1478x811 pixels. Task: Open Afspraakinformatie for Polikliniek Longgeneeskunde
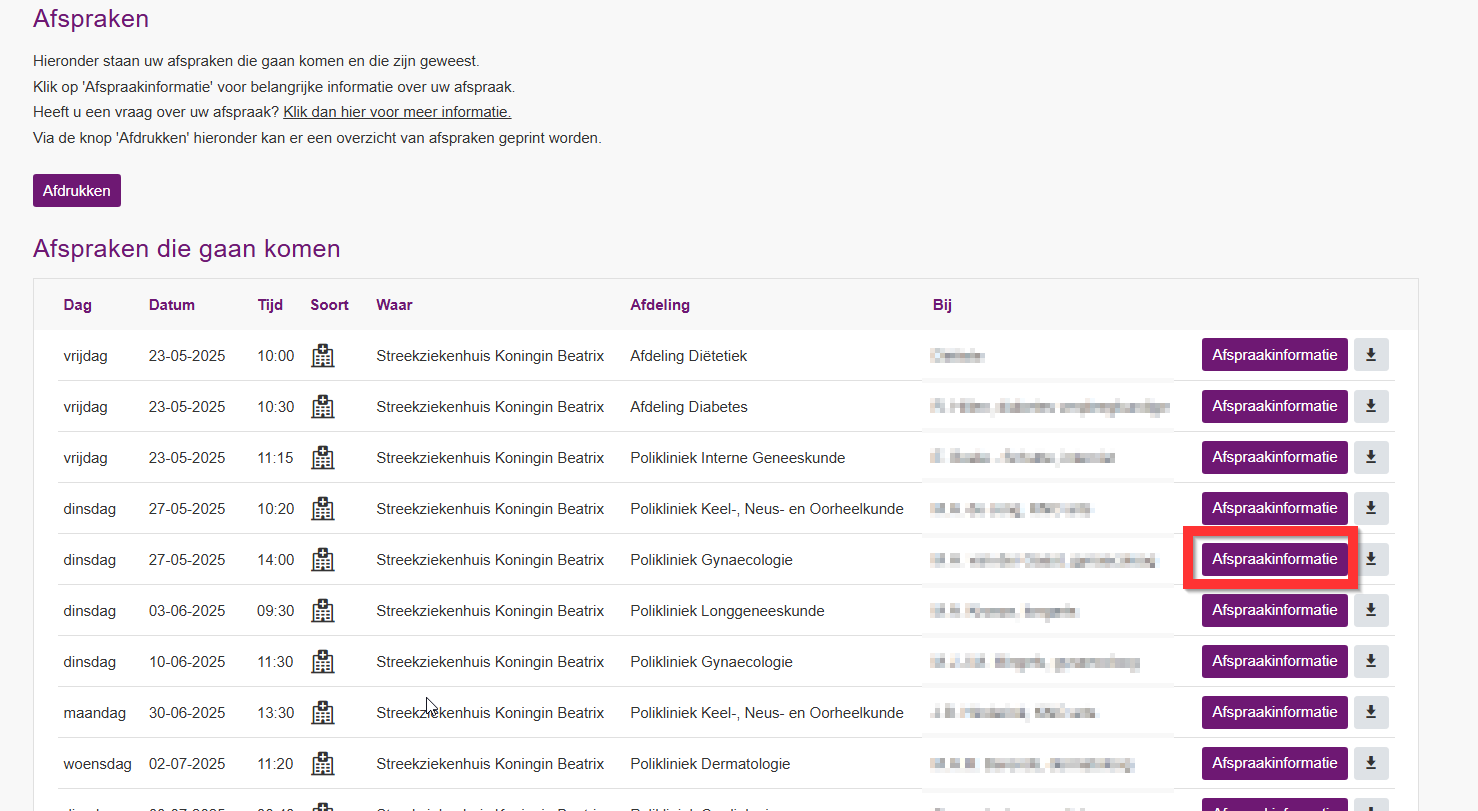click(1275, 610)
